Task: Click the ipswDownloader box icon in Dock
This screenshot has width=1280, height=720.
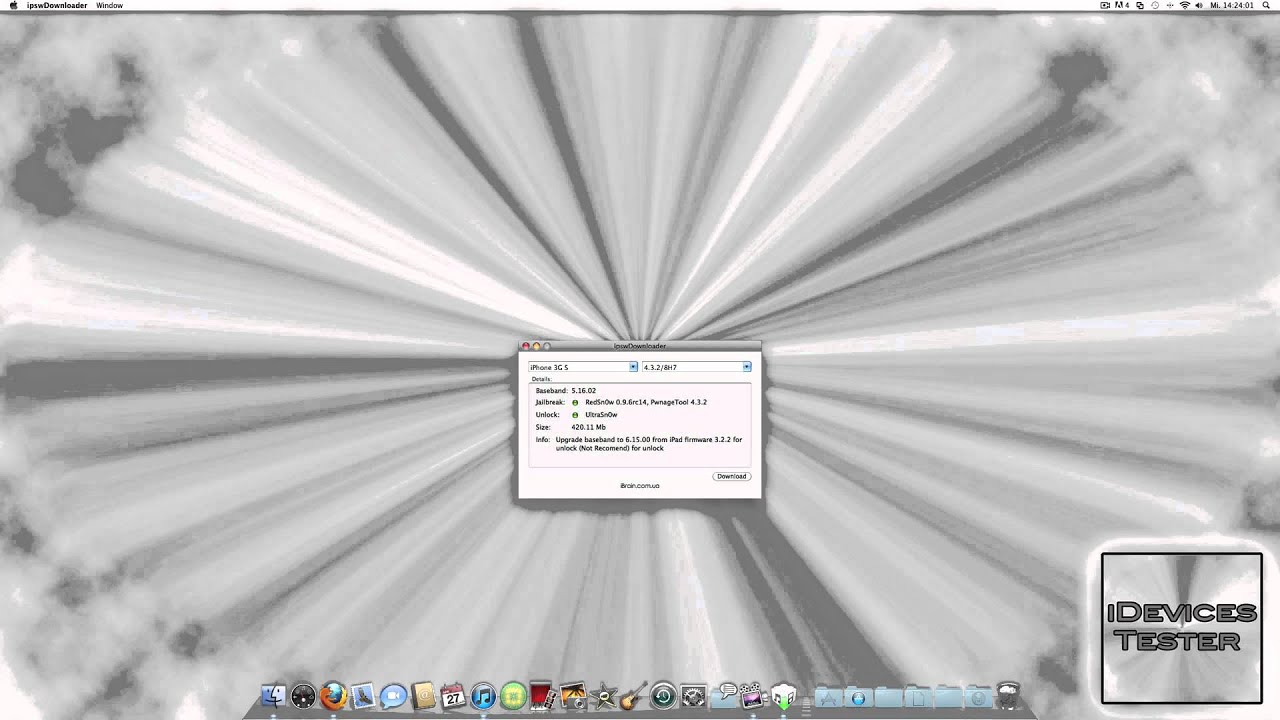Action: (x=783, y=696)
